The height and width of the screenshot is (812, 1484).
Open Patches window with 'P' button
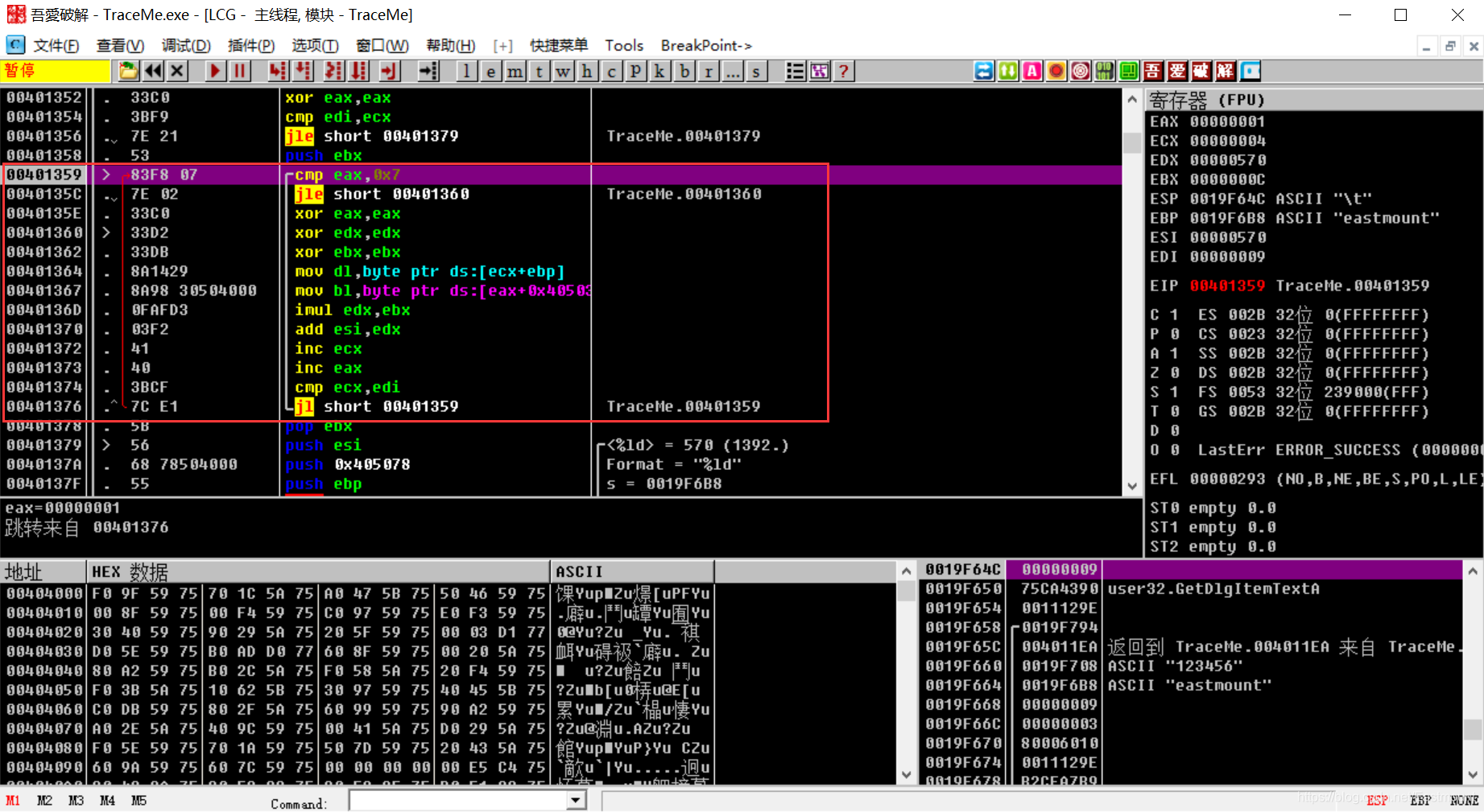(635, 72)
